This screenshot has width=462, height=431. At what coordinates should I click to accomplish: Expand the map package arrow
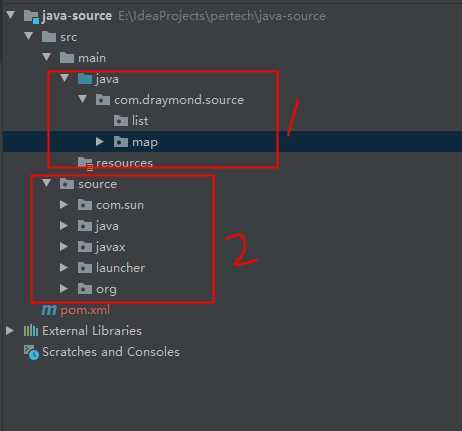pos(100,142)
